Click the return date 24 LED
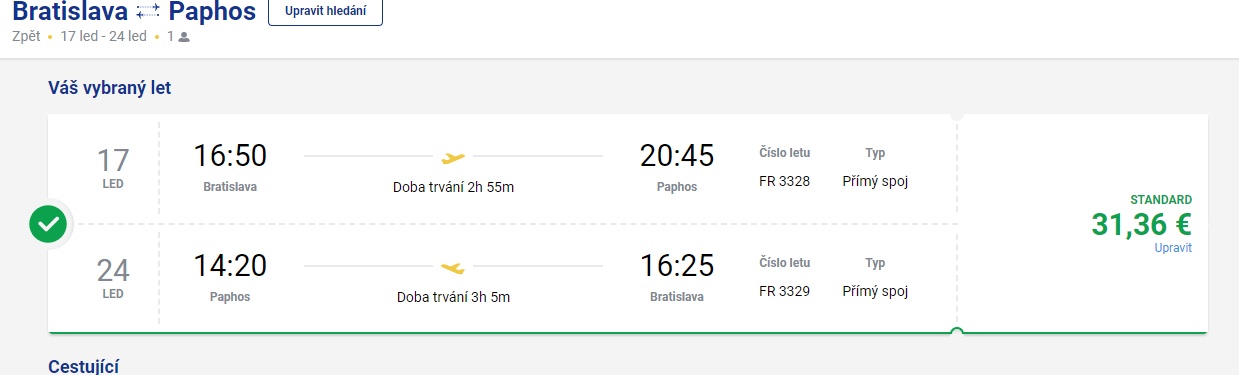 point(113,278)
